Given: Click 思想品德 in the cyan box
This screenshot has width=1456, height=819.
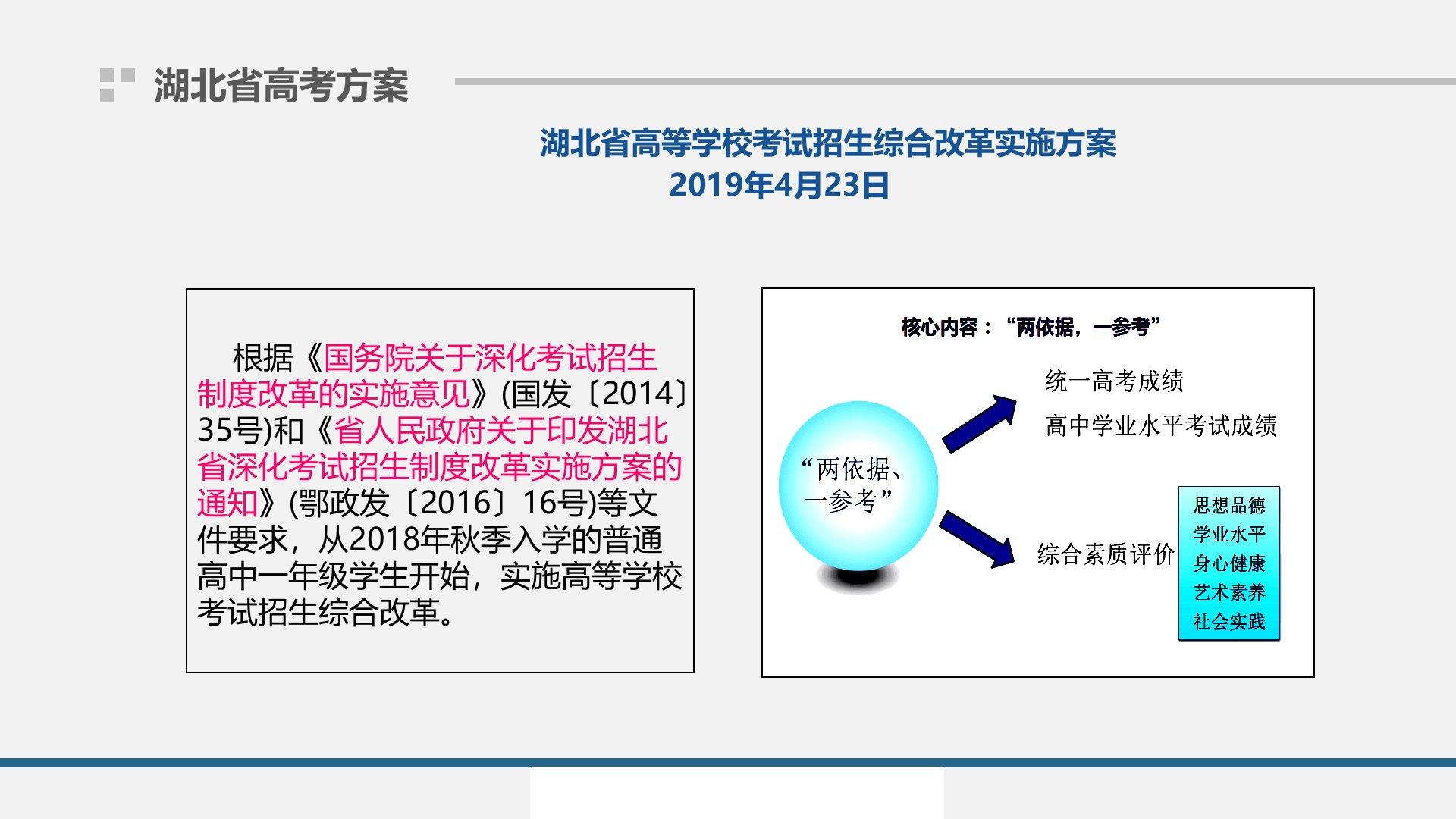Looking at the screenshot, I should 1228,505.
